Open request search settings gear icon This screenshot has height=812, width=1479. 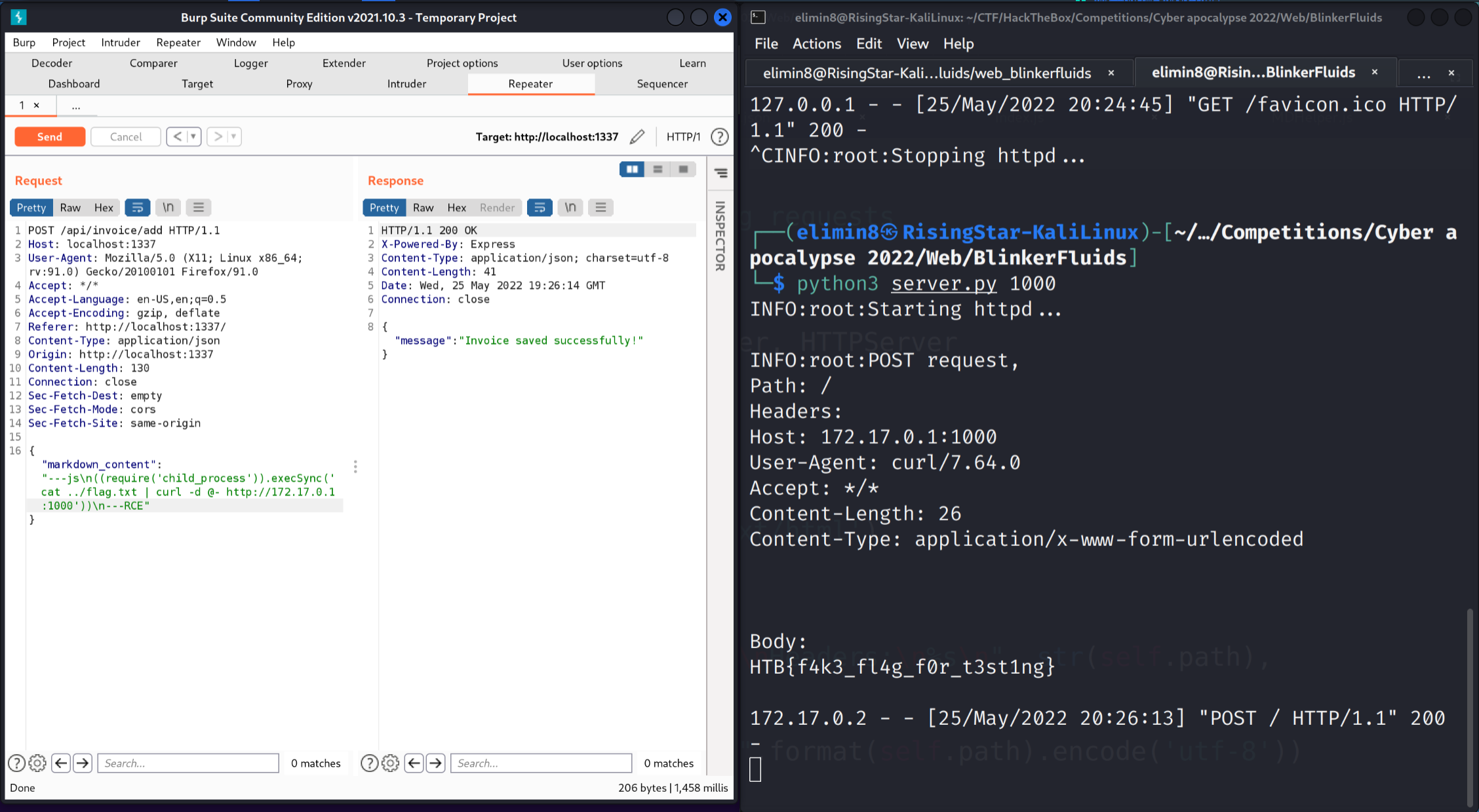38,763
